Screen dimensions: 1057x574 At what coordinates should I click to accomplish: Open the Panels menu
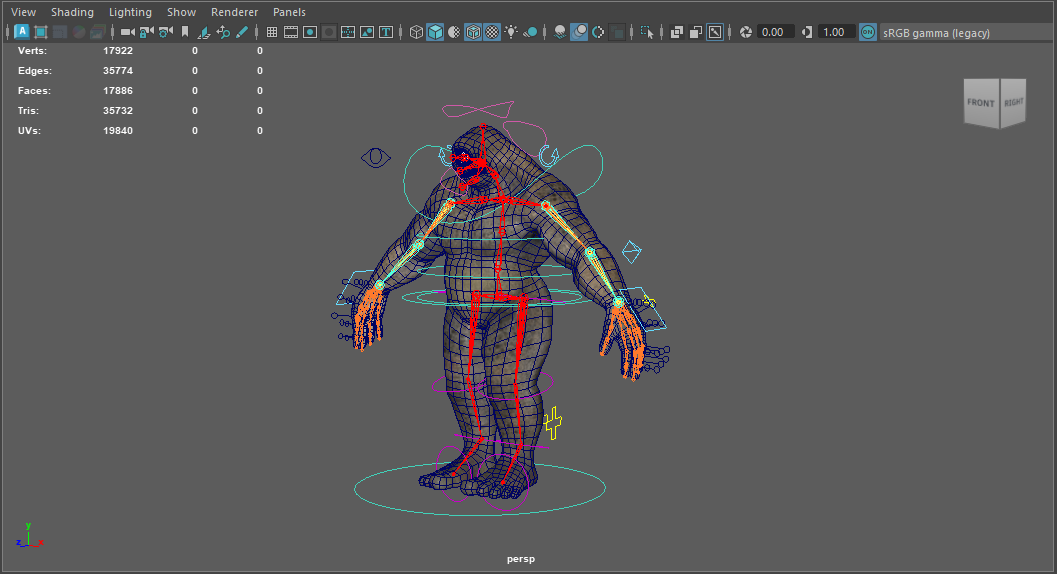[x=289, y=12]
